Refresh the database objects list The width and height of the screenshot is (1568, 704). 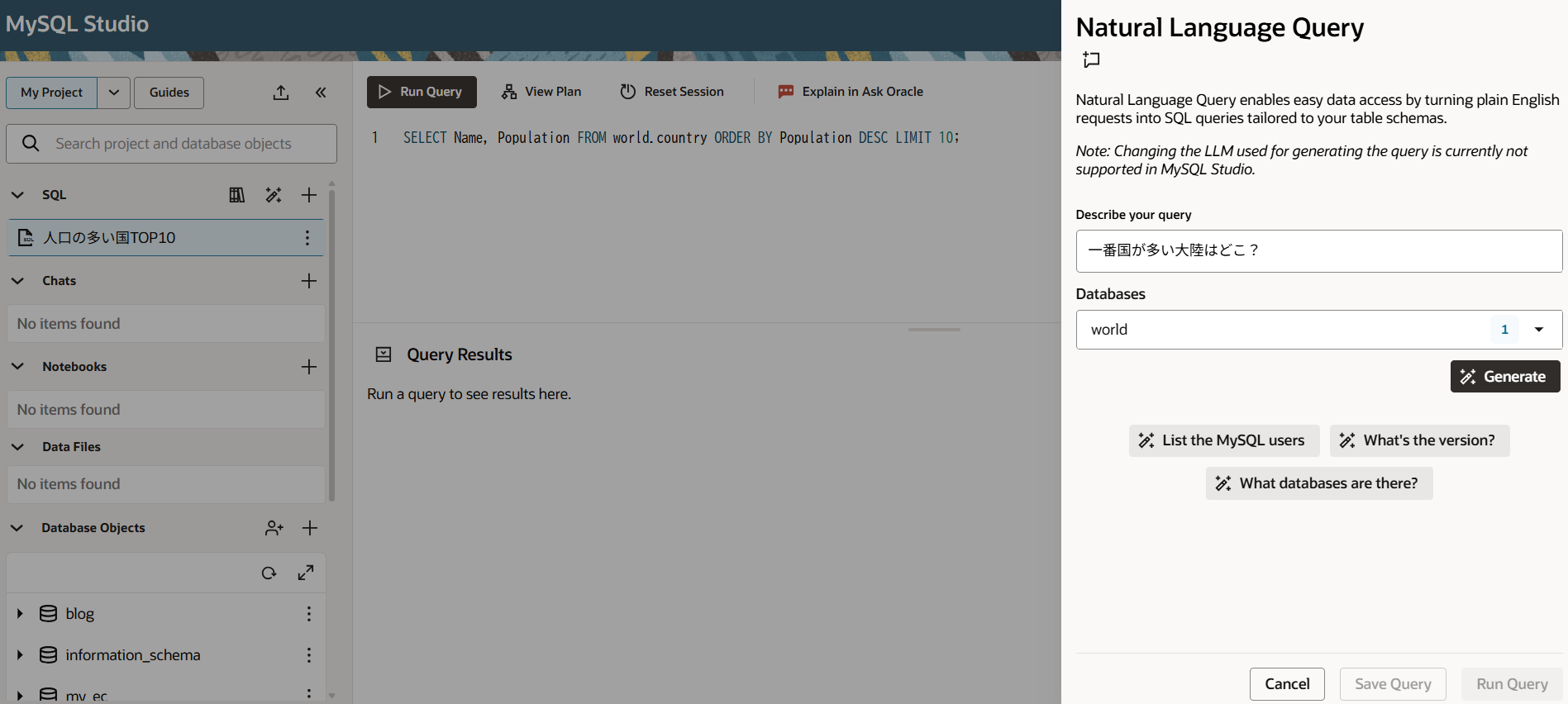pos(269,573)
